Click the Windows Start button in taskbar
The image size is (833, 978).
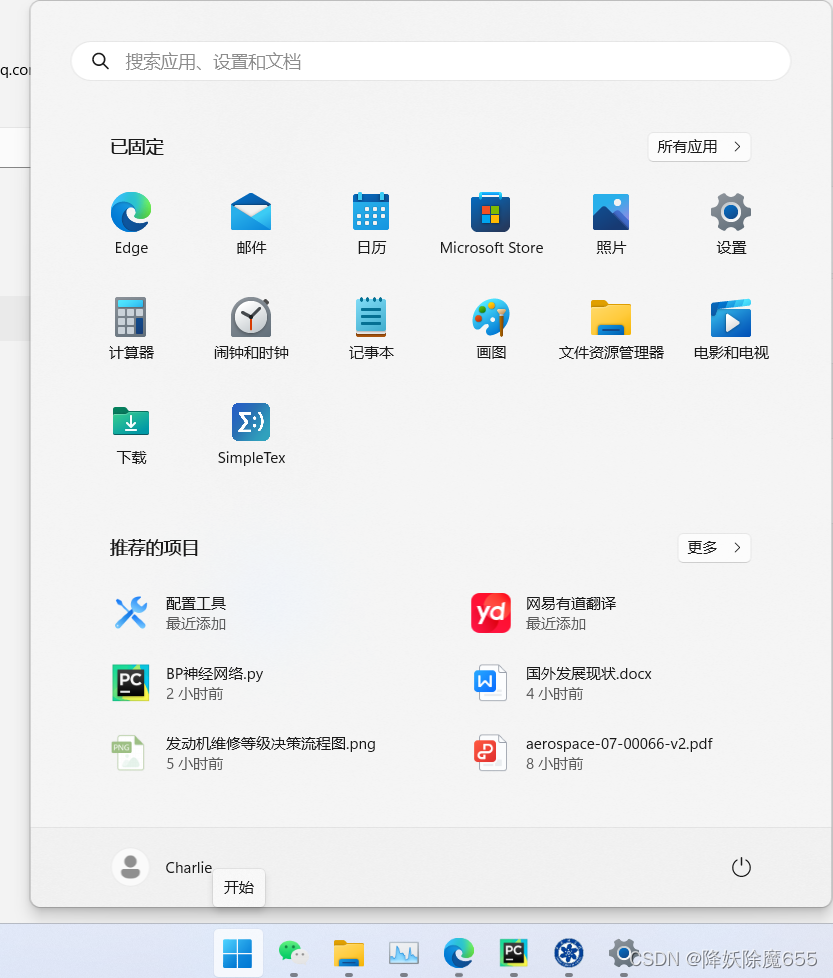tap(238, 953)
